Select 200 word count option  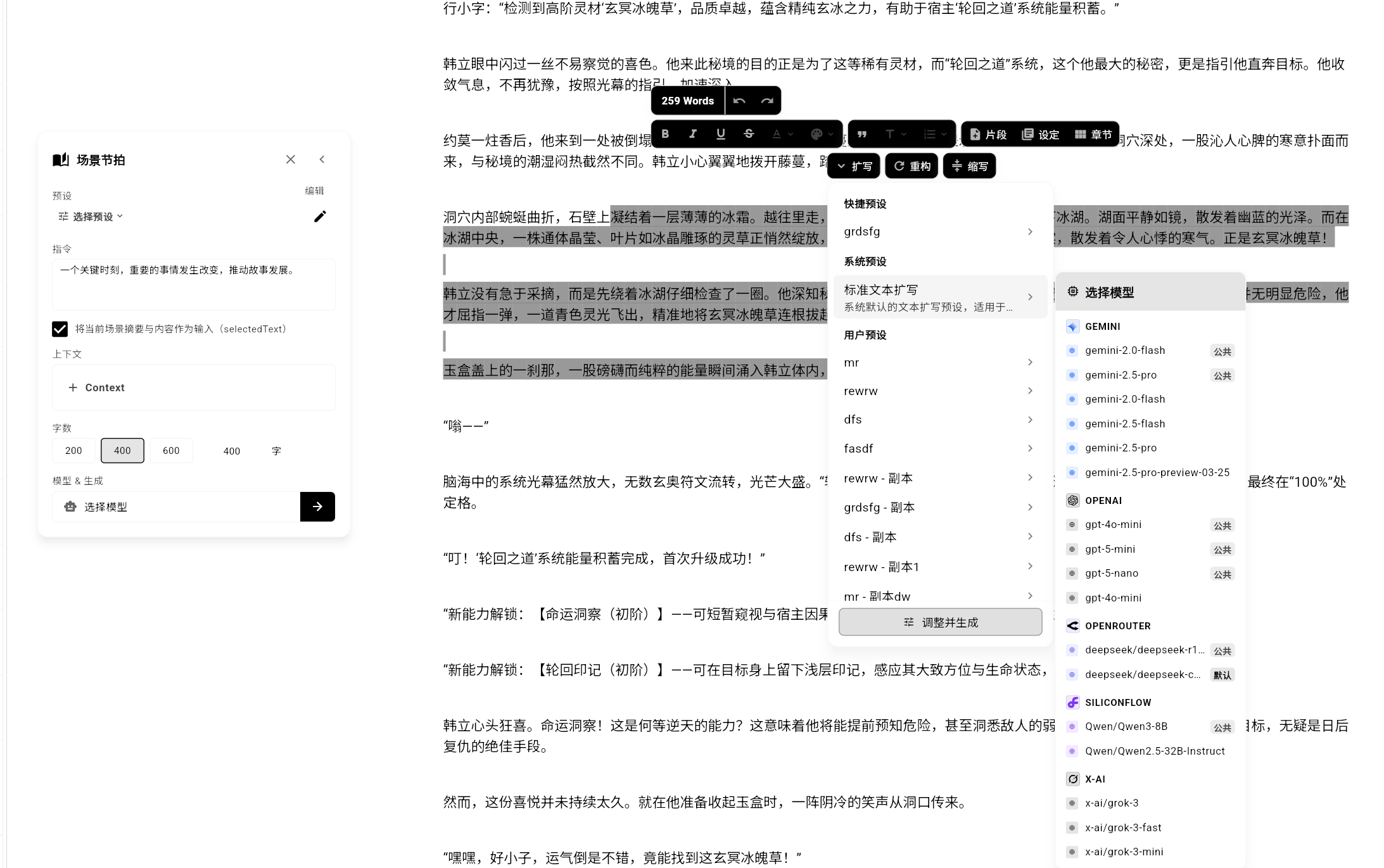[73, 451]
